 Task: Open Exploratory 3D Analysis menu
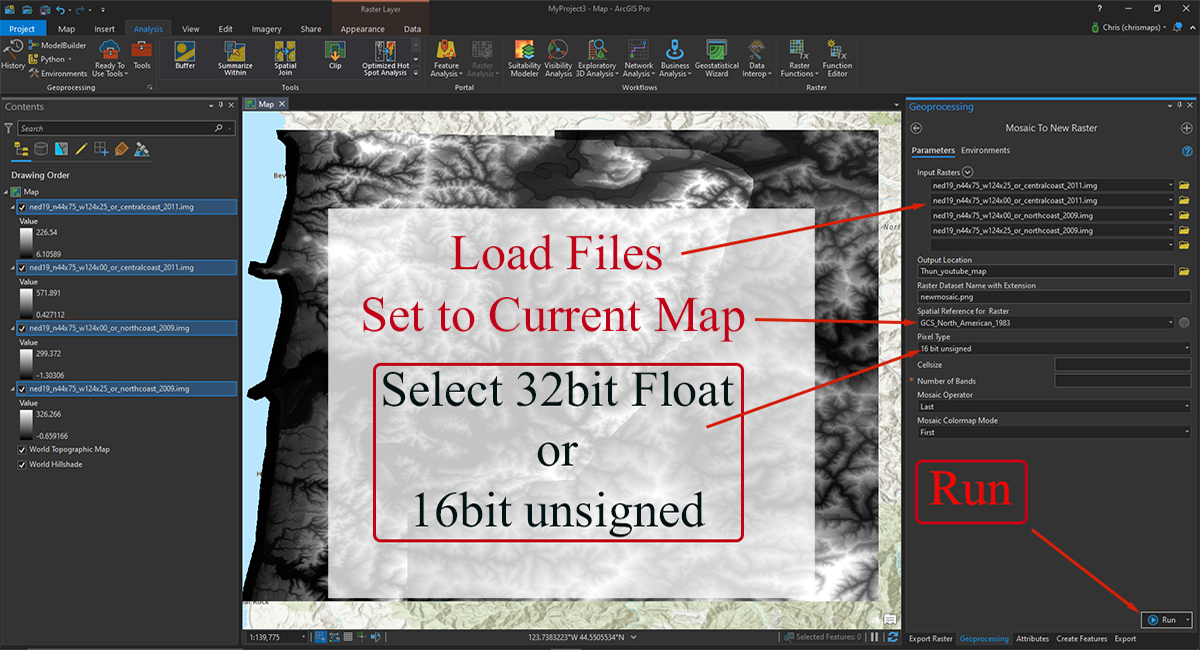point(596,58)
